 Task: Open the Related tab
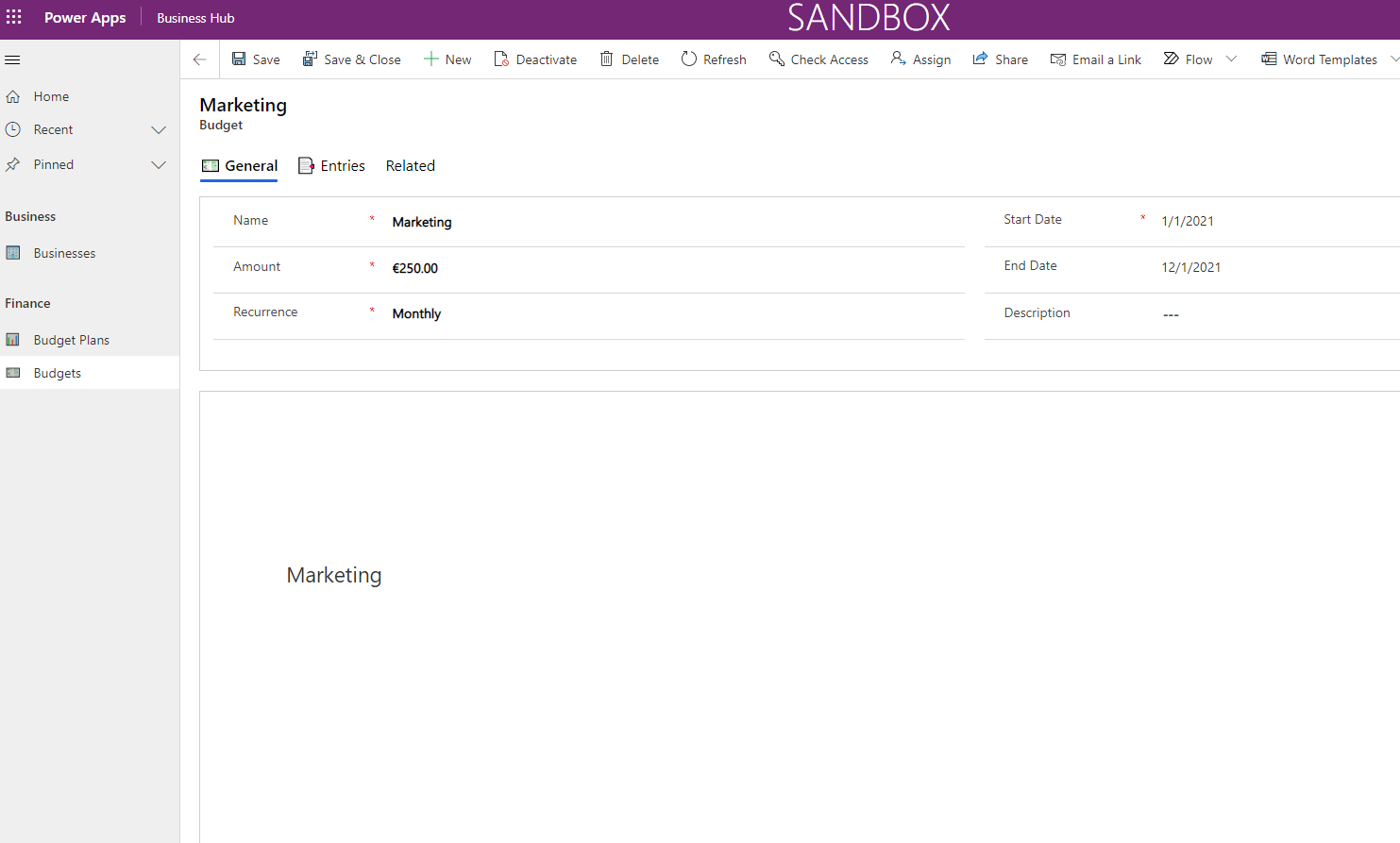point(410,165)
